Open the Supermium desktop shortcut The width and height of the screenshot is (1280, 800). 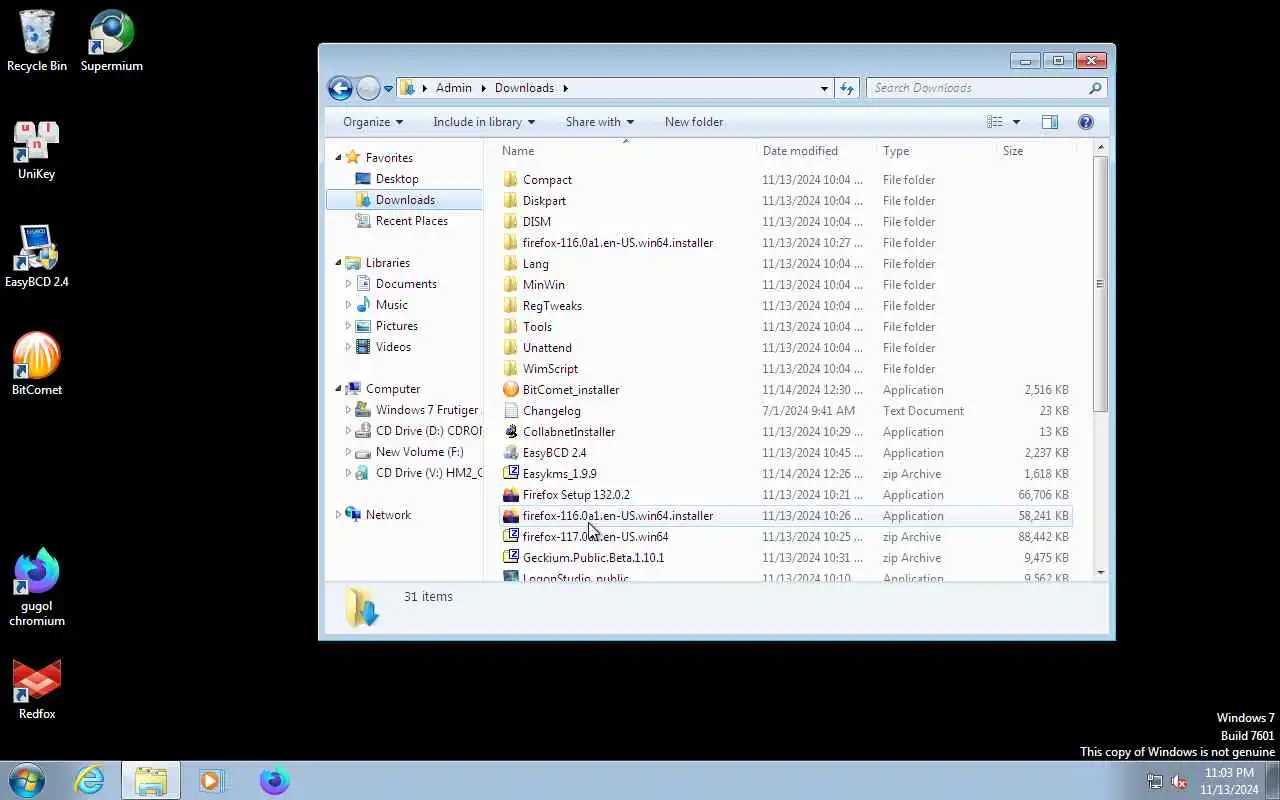pos(111,41)
